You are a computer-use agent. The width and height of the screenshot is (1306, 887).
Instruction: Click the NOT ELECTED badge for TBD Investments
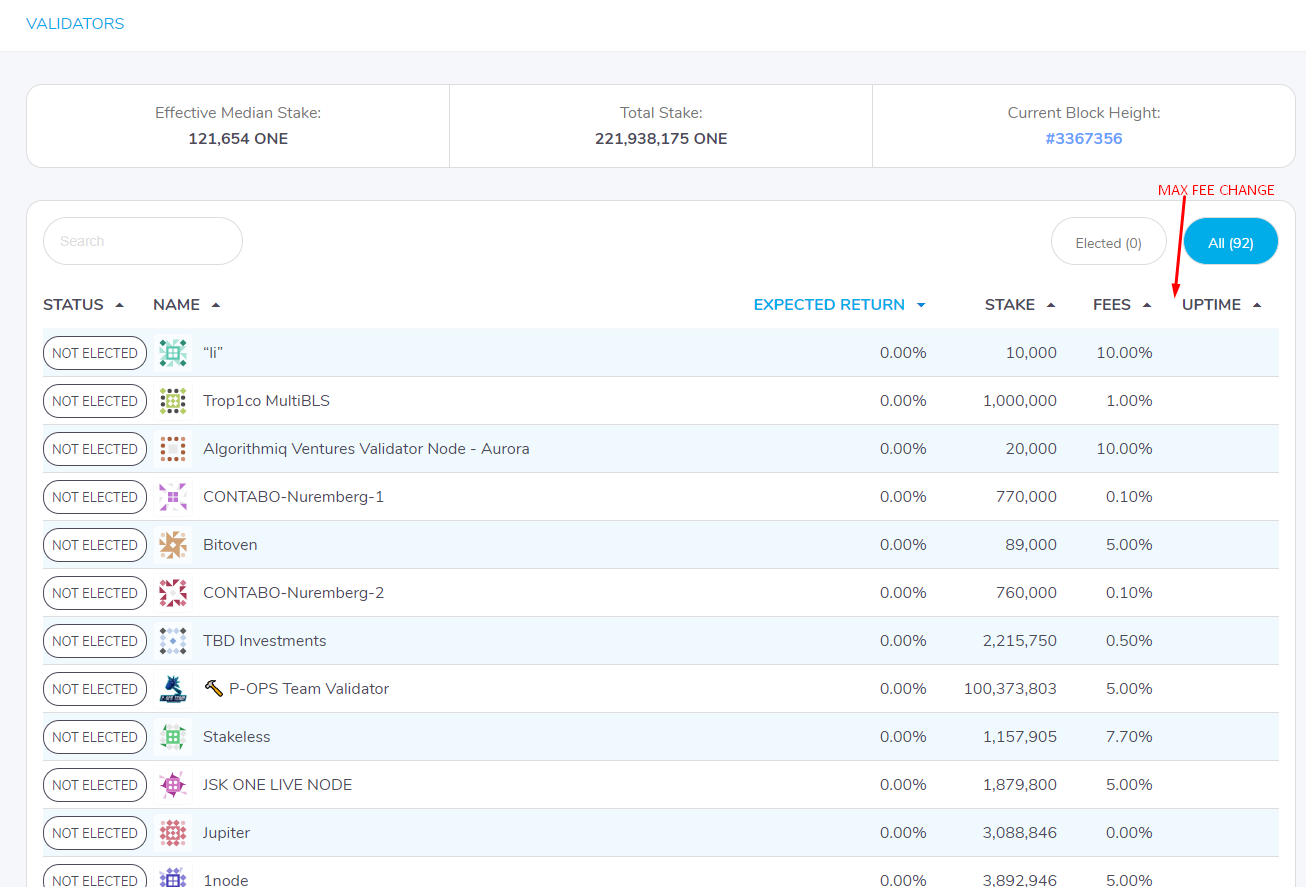tap(94, 641)
